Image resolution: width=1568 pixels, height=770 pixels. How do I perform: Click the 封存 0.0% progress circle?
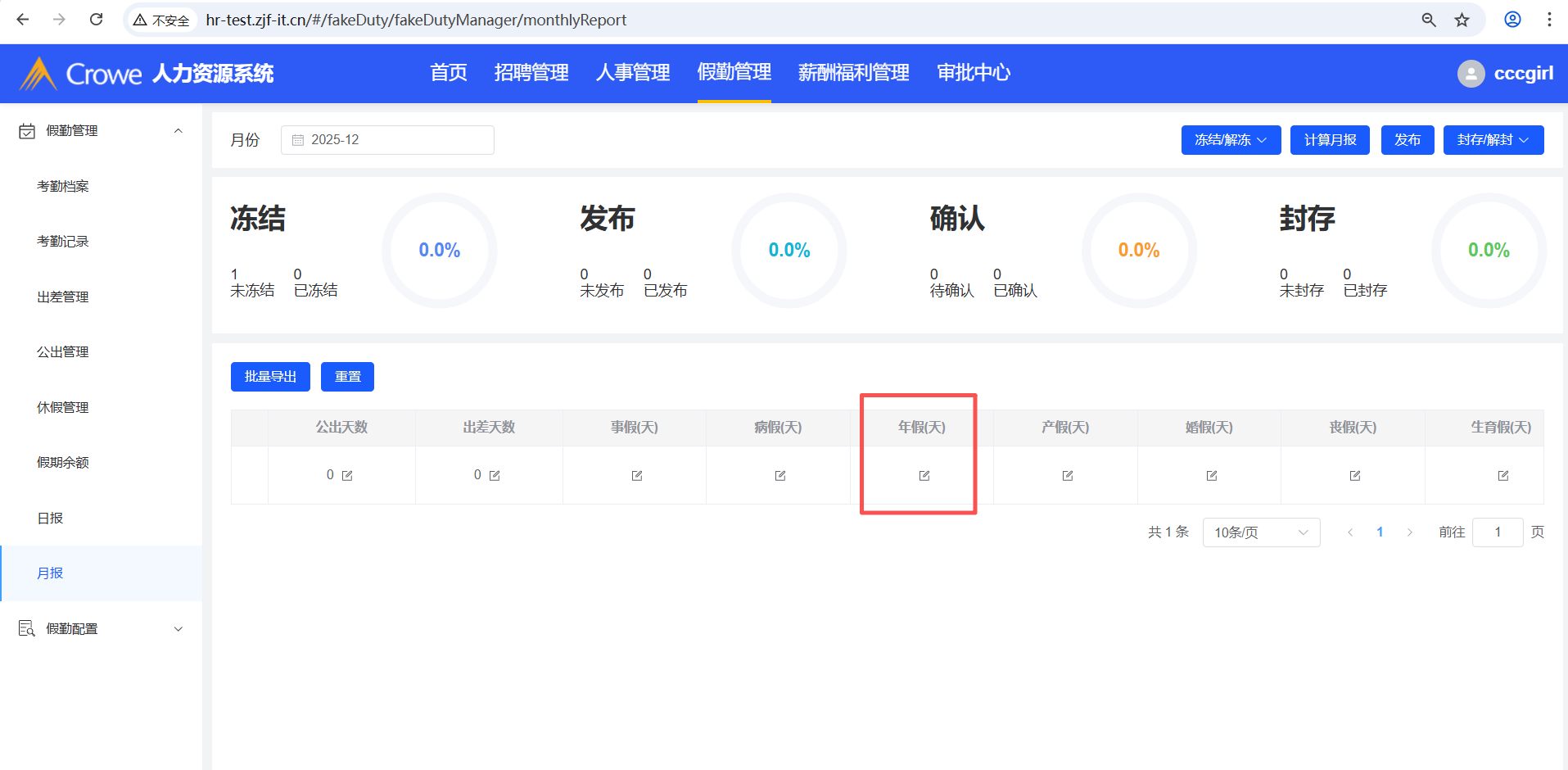tap(1489, 251)
